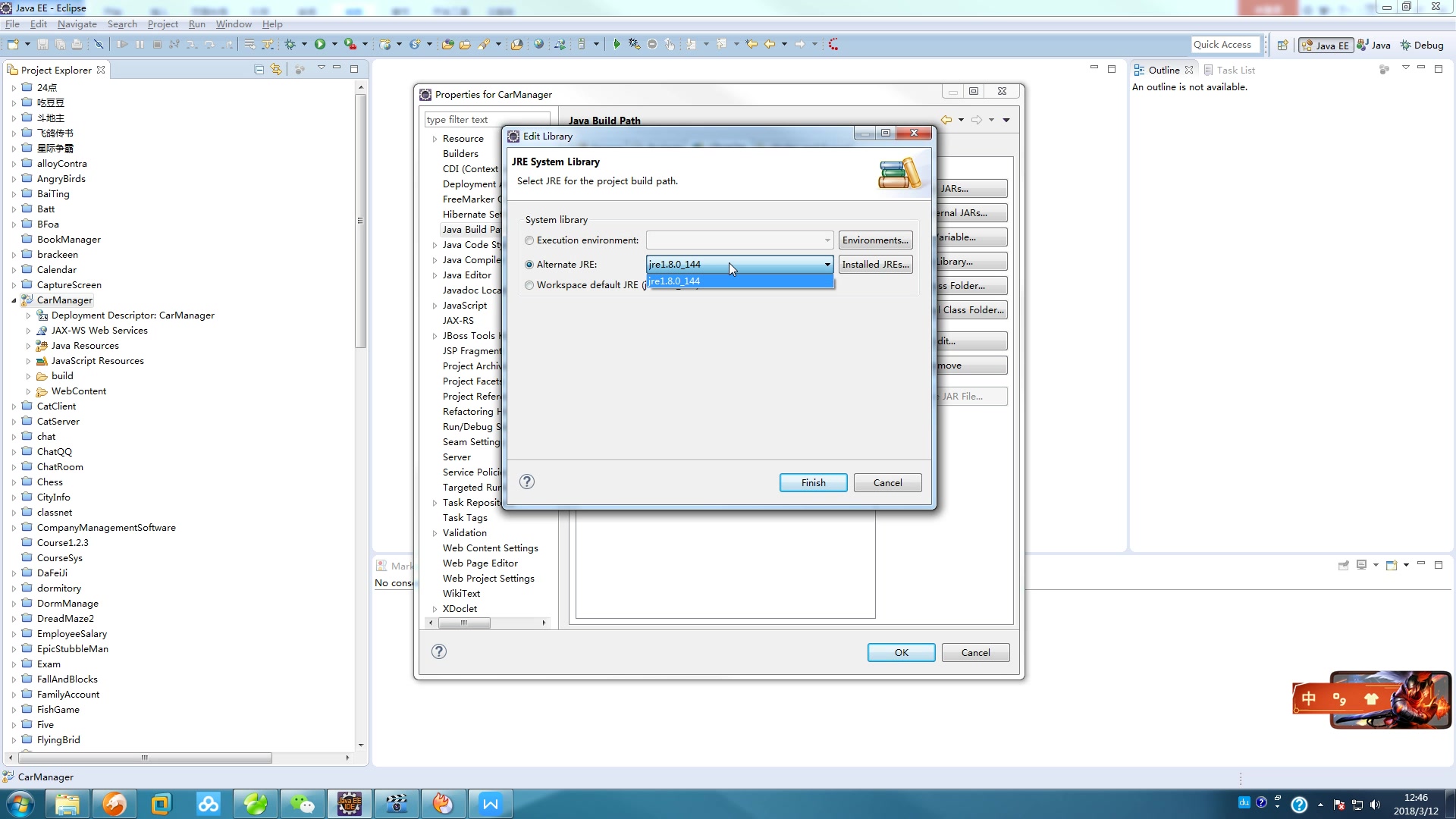
Task: Click the Installed JREs... button
Action: pyautogui.click(x=875, y=264)
